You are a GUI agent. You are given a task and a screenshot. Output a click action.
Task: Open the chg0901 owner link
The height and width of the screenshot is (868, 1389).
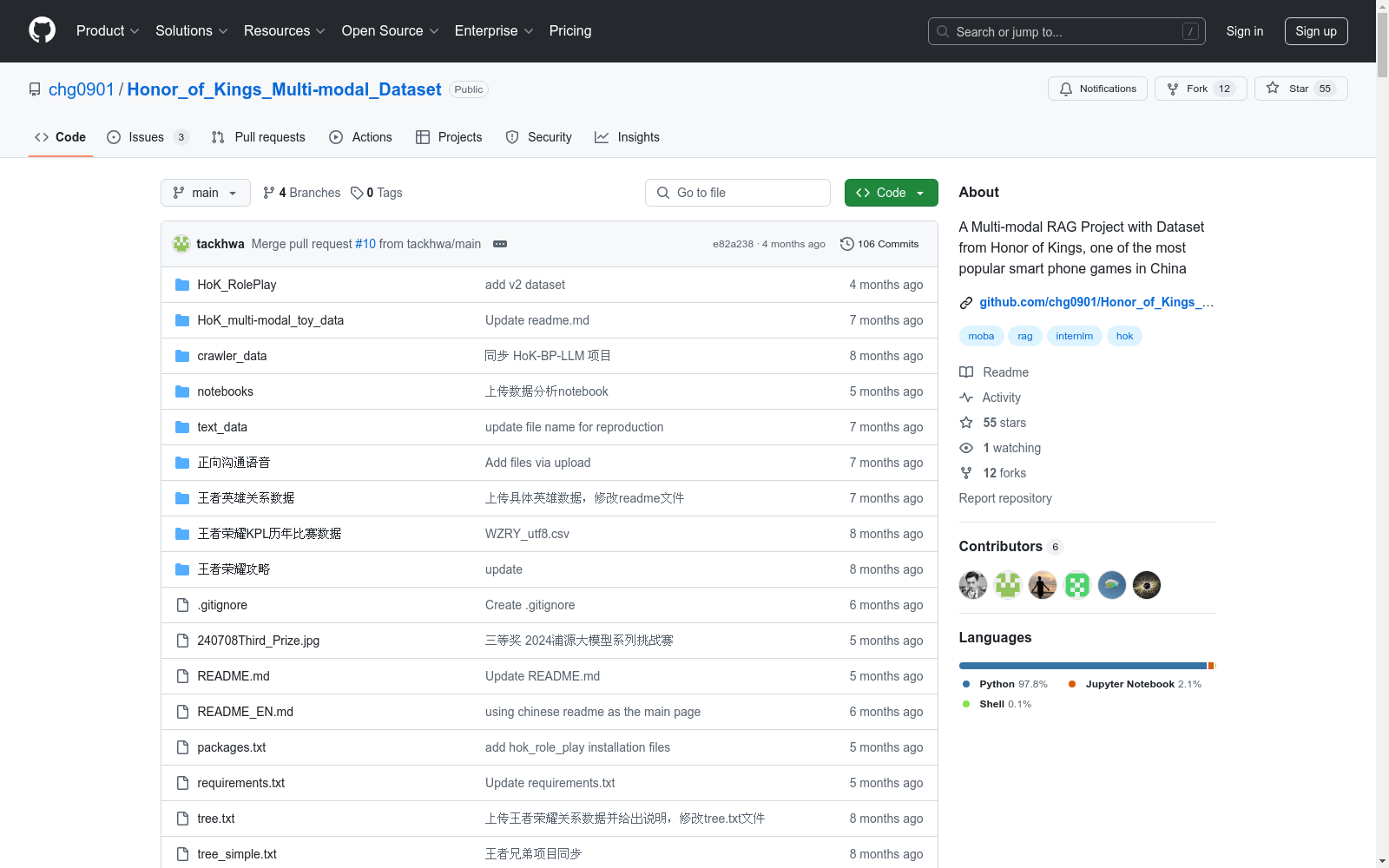click(x=82, y=89)
